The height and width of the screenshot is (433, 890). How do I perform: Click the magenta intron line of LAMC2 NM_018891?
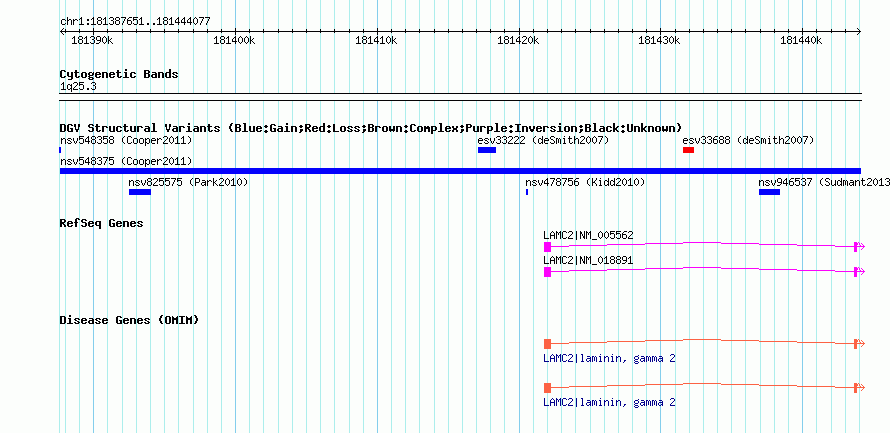point(703,268)
